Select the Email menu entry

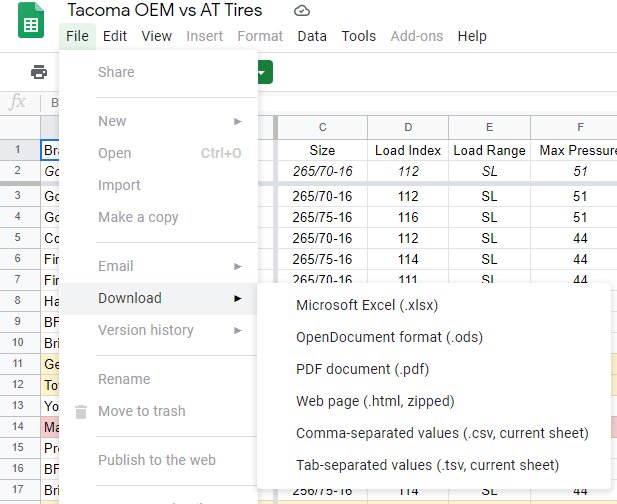pyautogui.click(x=158, y=266)
